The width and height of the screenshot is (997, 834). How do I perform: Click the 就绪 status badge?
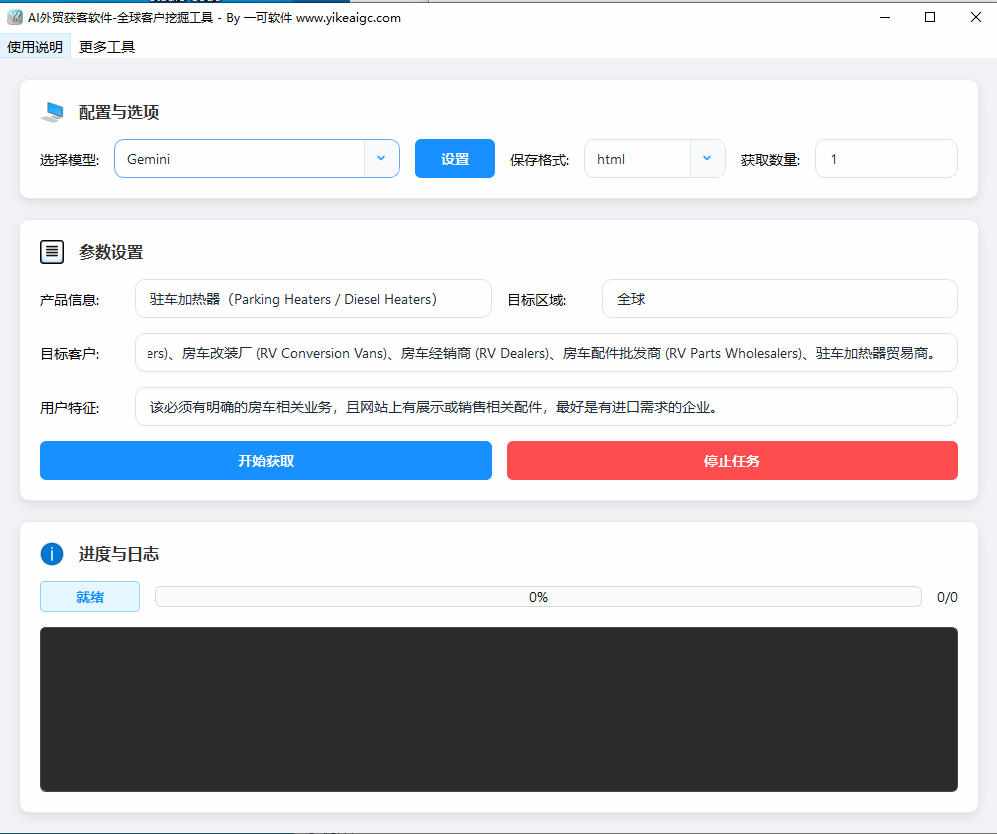tap(89, 596)
